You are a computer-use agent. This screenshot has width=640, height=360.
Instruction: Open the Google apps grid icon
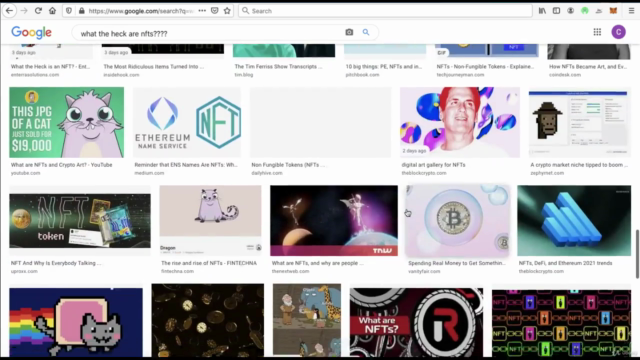tap(597, 32)
